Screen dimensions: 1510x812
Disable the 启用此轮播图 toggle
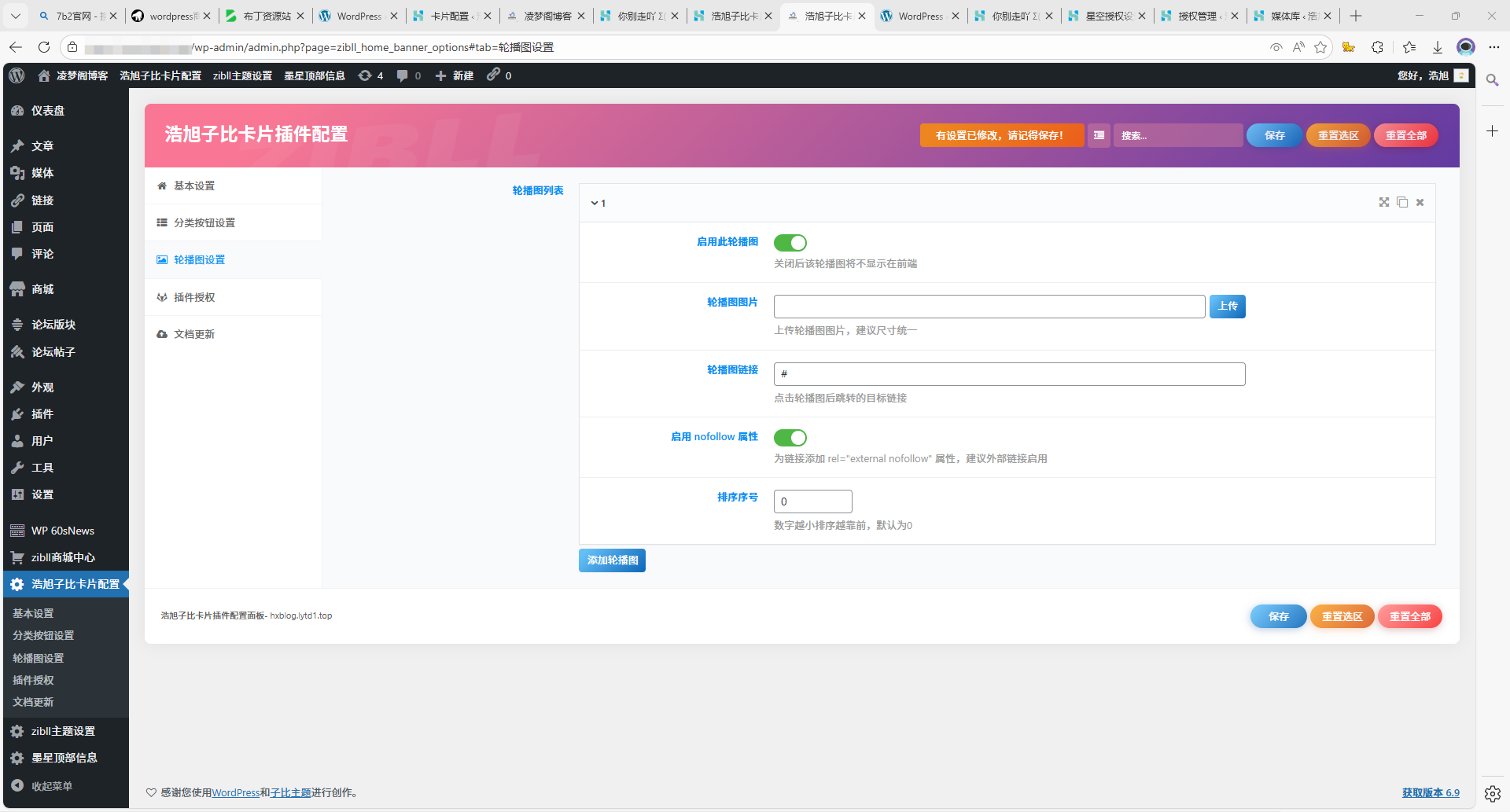click(790, 243)
